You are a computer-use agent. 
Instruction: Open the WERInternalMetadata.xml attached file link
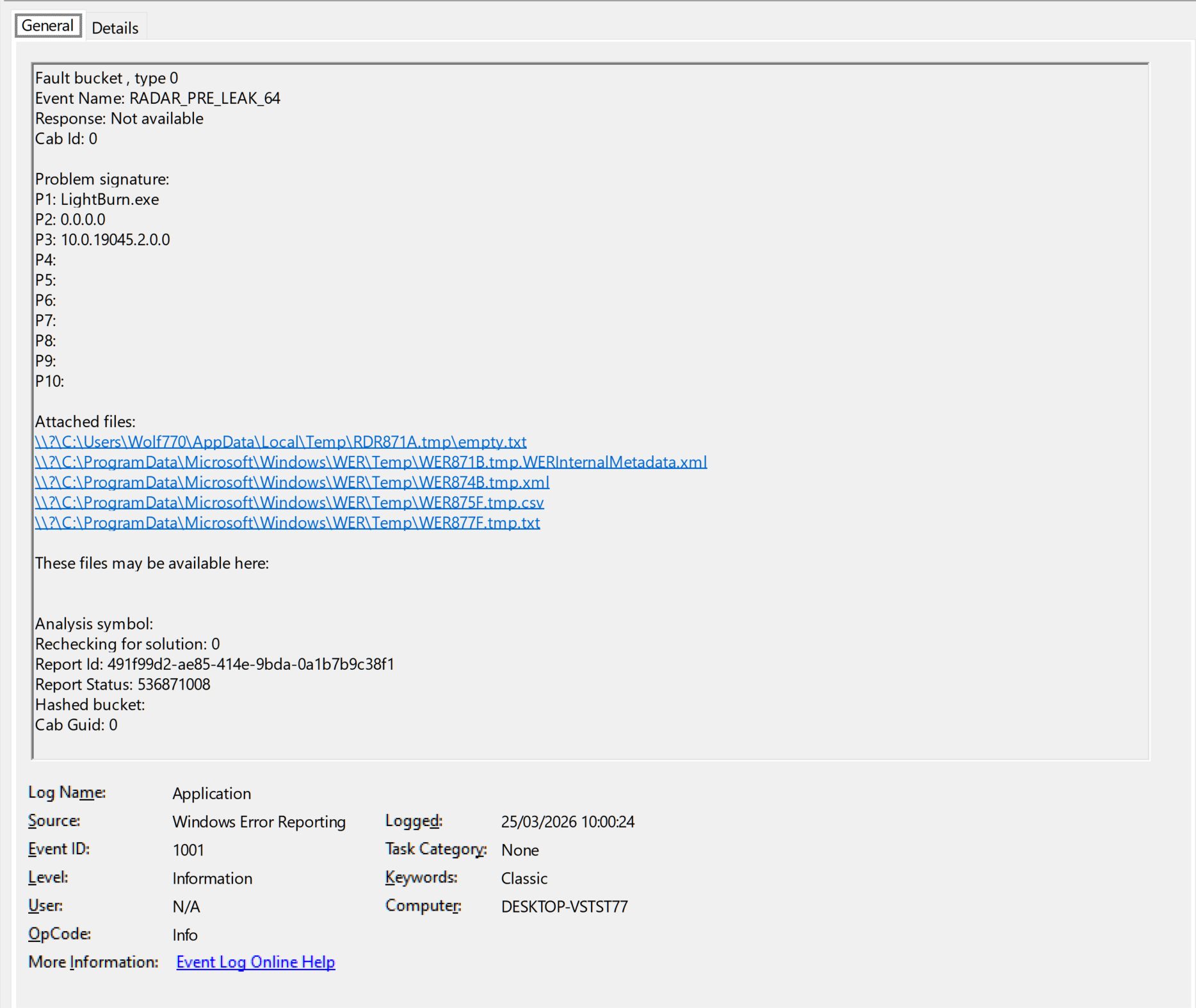pyautogui.click(x=371, y=462)
